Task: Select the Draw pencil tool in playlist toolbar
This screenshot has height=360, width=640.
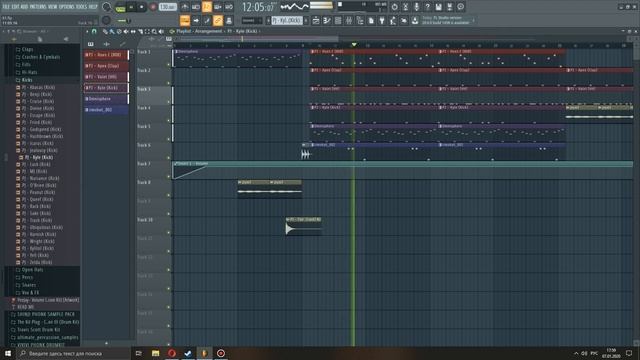Action: click(105, 31)
